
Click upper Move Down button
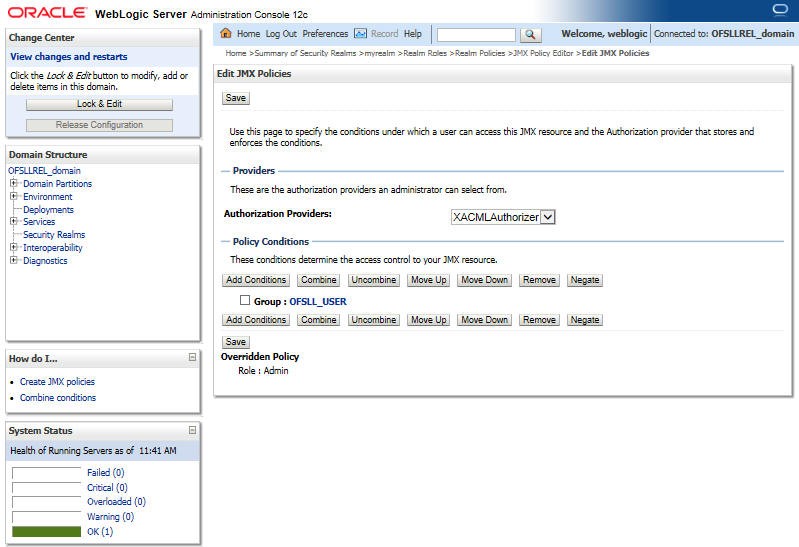(x=484, y=280)
